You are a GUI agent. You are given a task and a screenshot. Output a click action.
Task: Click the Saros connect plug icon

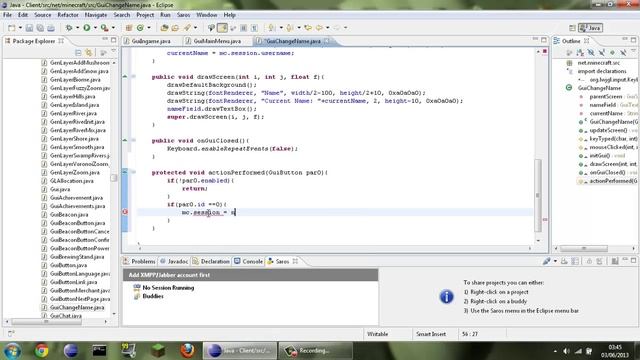tap(547, 261)
